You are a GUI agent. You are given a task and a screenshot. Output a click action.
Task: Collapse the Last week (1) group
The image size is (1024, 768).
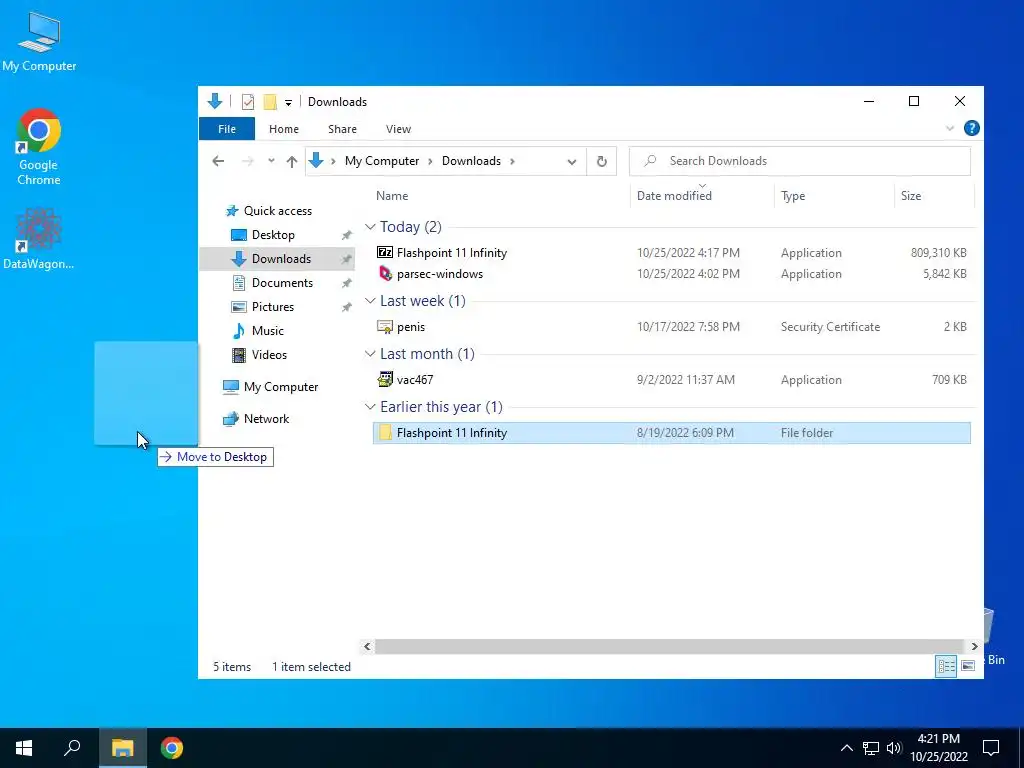[370, 301]
